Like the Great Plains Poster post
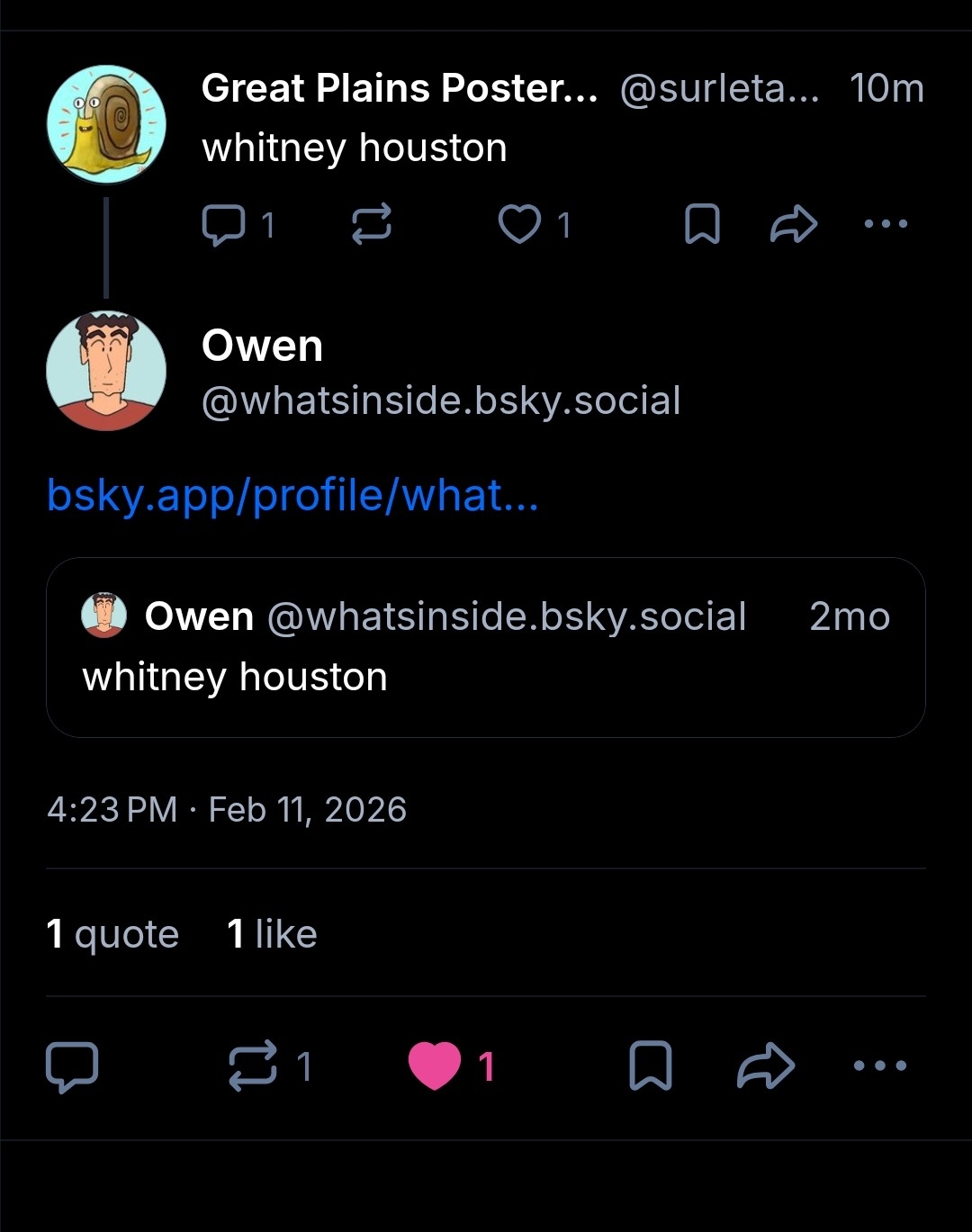Image resolution: width=972 pixels, height=1232 pixels. pyautogui.click(x=520, y=224)
